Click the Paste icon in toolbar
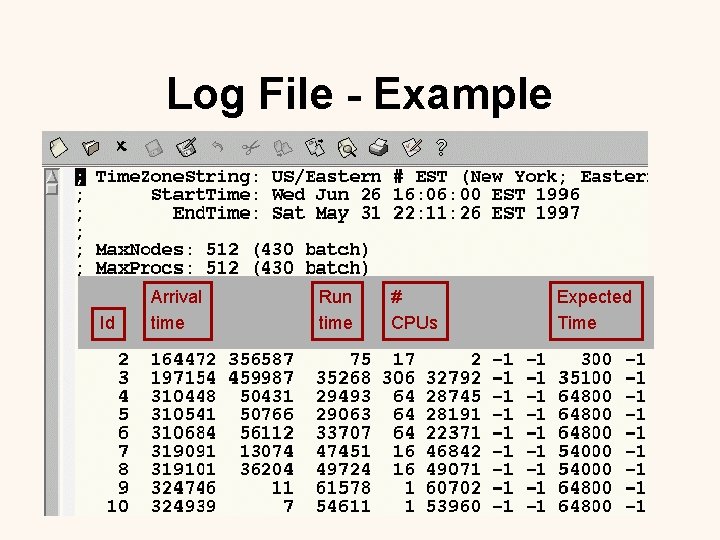The height and width of the screenshot is (540, 720). [x=315, y=147]
